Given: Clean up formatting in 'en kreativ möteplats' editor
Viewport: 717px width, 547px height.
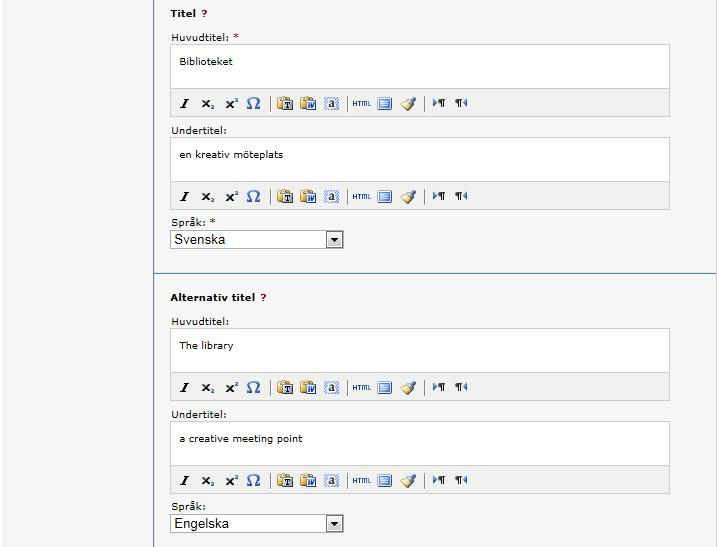Looking at the screenshot, I should coord(408,197).
